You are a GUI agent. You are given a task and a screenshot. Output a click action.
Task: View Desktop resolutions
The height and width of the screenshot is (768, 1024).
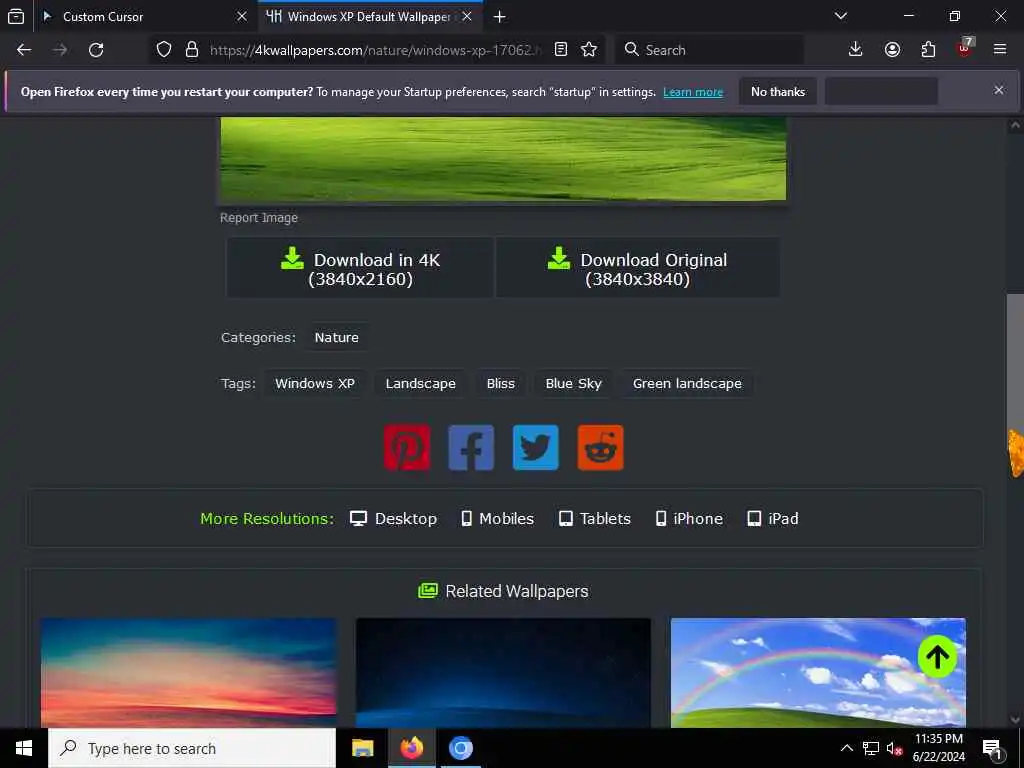pos(393,519)
